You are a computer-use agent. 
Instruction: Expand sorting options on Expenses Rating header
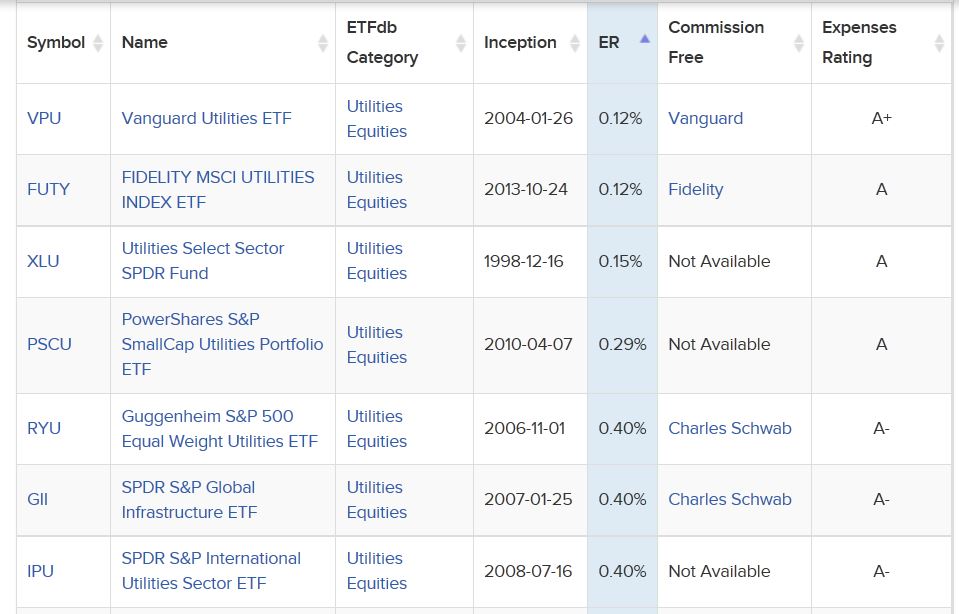tap(938, 42)
